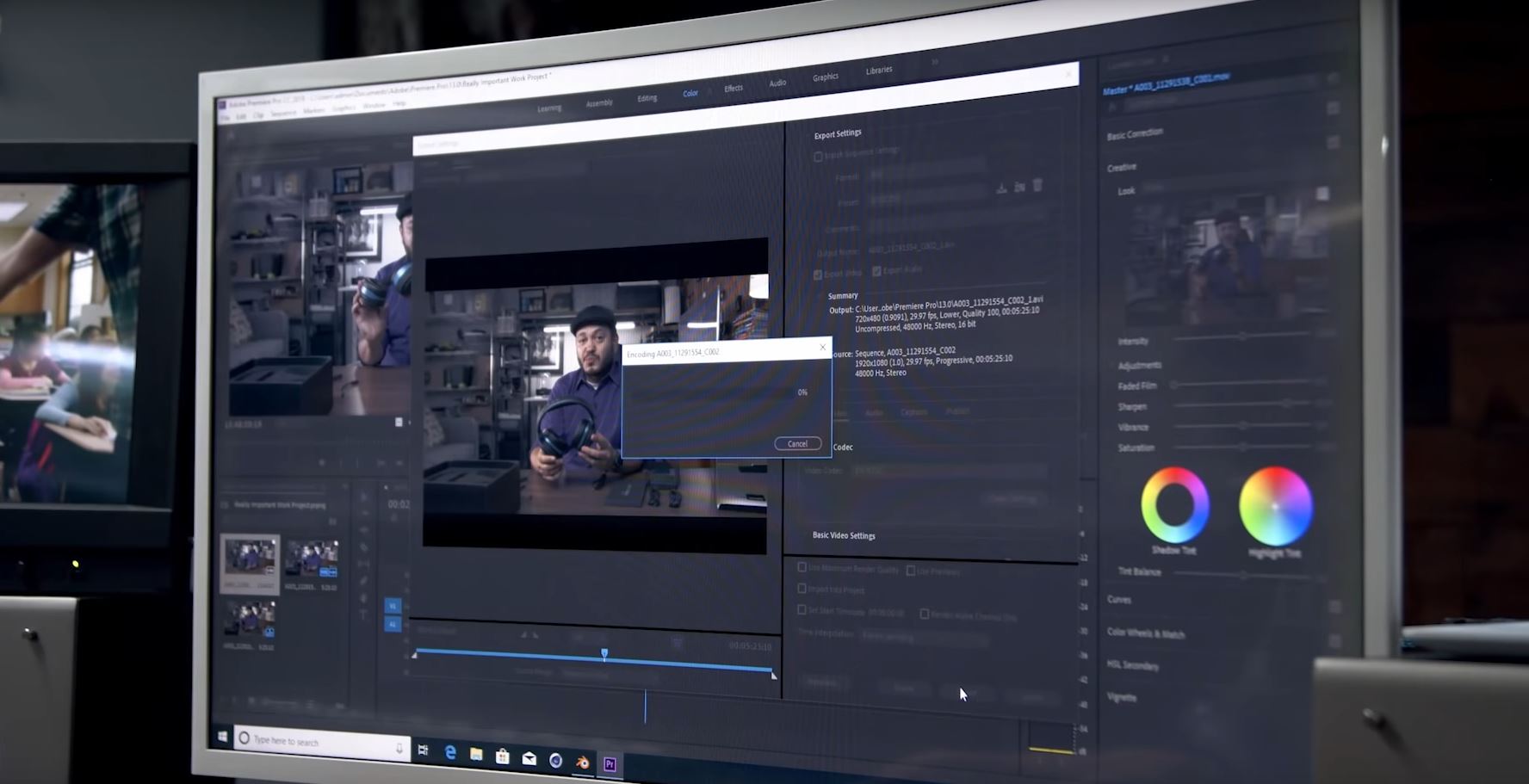Open the Learning workspace tab
Viewport: 1529px width, 784px height.
point(549,108)
